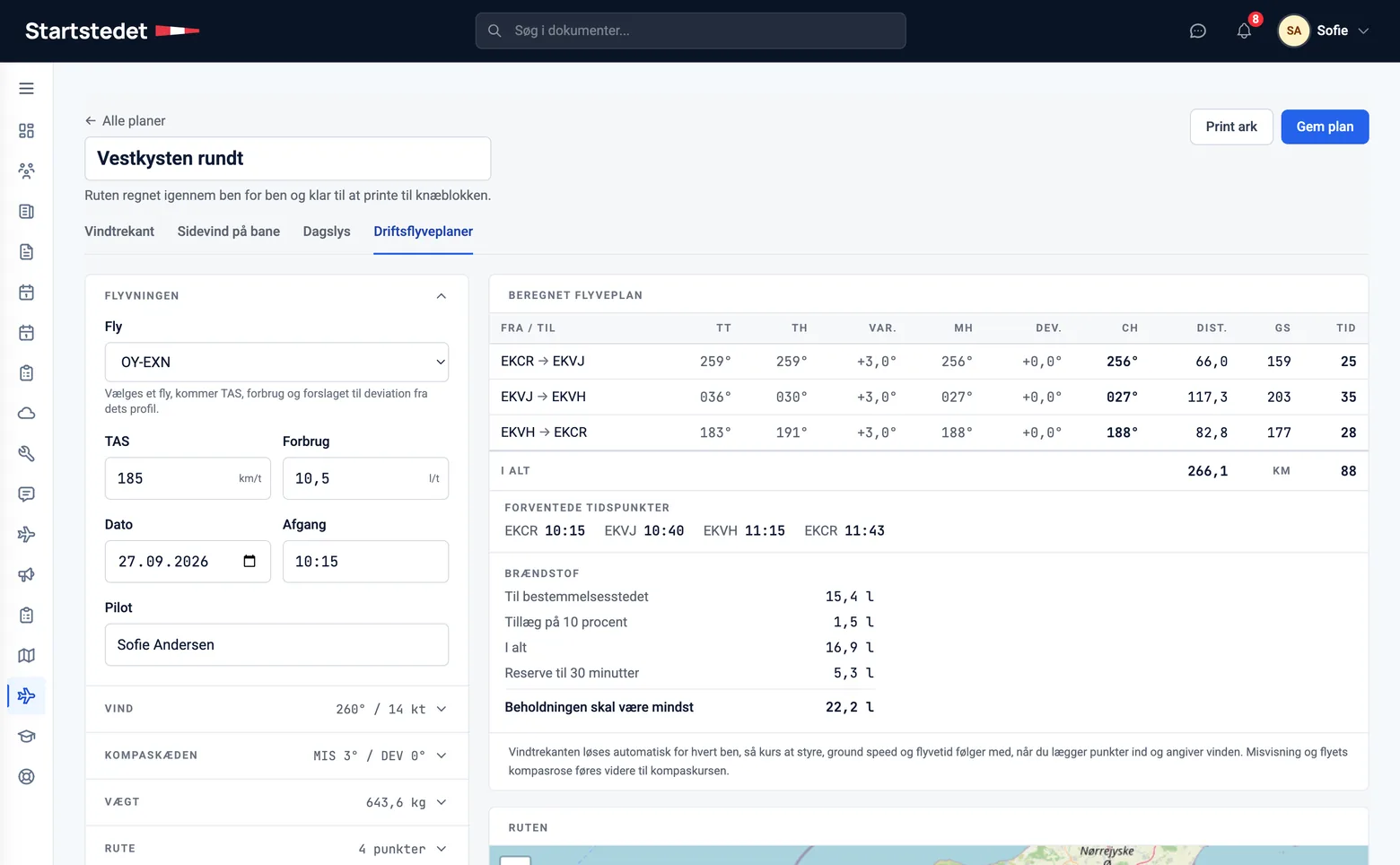
Task: Open the chat messages icon in the header
Action: (1198, 31)
